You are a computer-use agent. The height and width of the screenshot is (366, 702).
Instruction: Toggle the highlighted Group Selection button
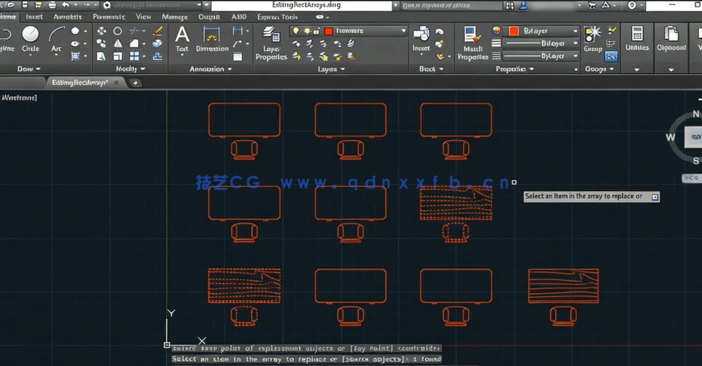click(x=612, y=56)
